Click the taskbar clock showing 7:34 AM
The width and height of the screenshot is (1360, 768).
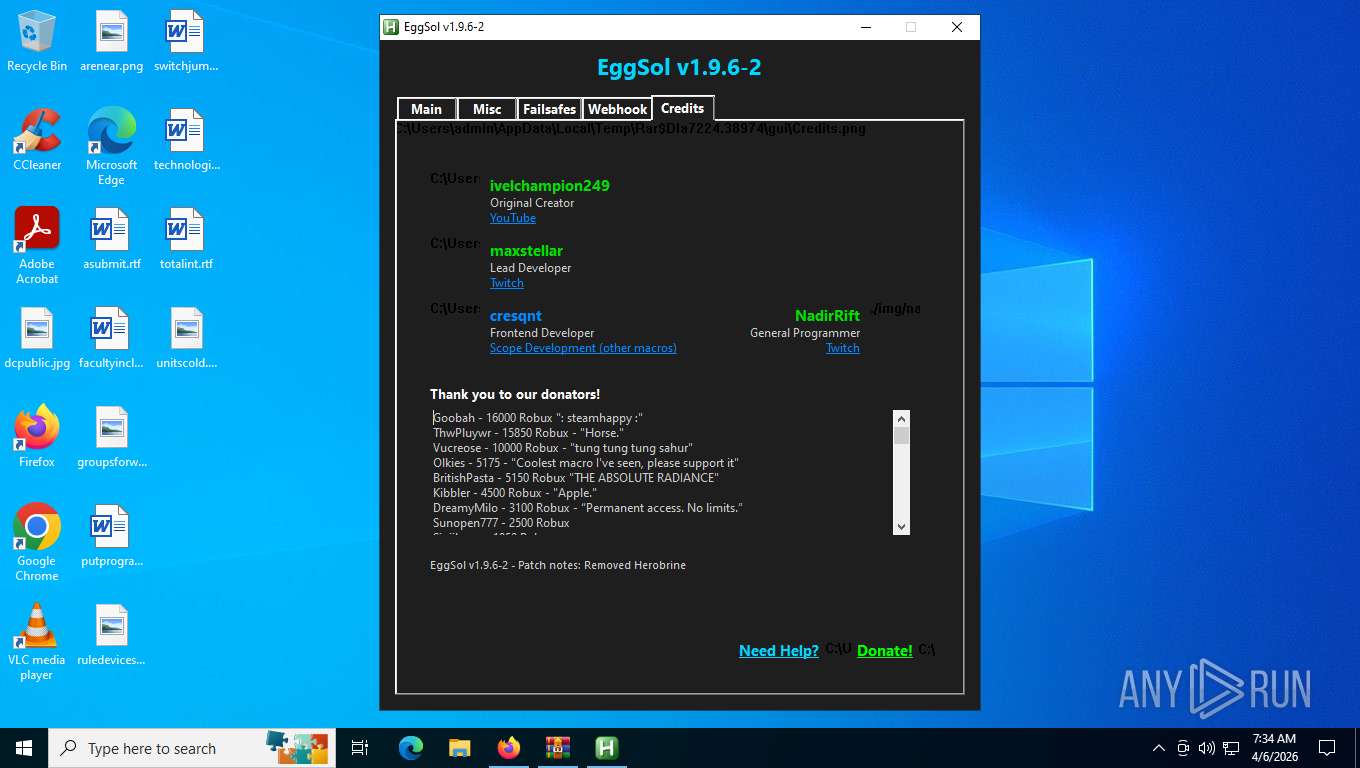click(1273, 748)
